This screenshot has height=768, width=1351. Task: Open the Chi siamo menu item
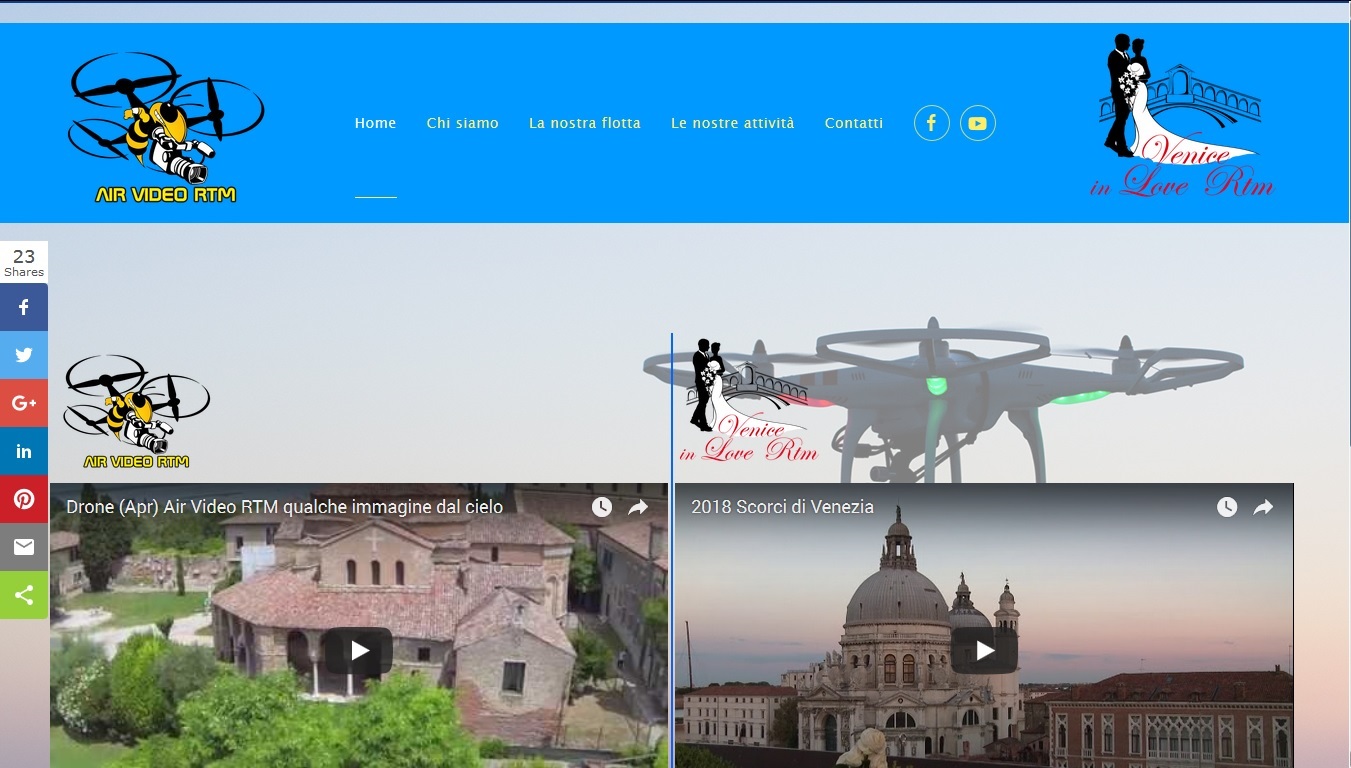[462, 123]
